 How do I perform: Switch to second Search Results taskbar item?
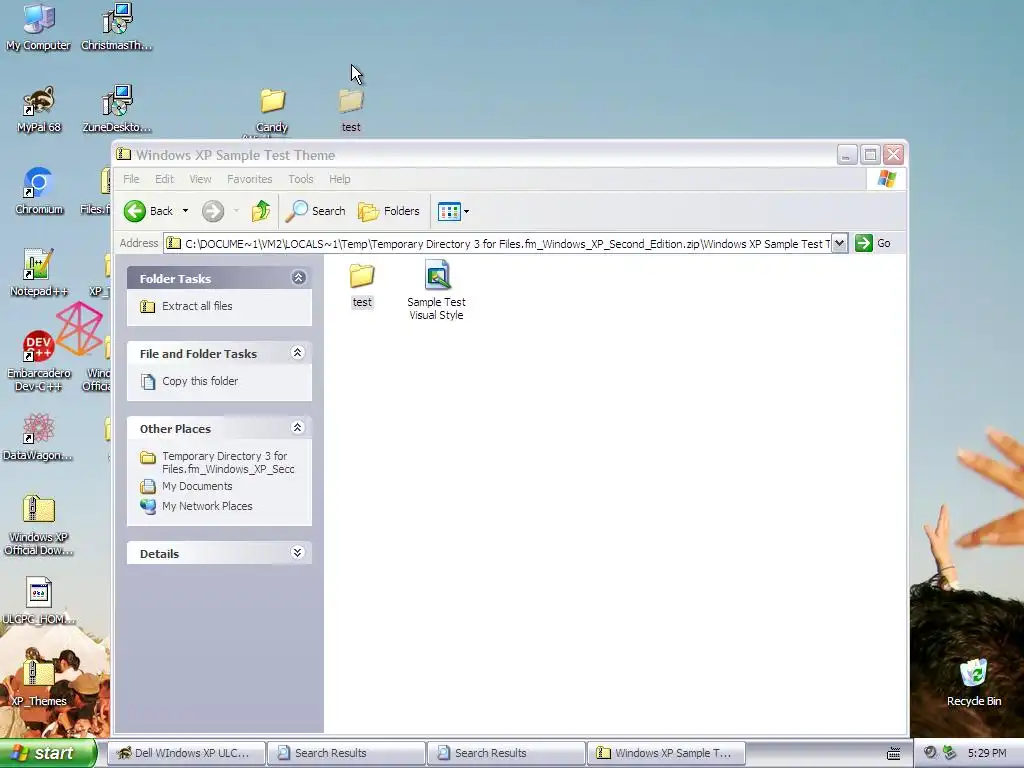pos(506,753)
